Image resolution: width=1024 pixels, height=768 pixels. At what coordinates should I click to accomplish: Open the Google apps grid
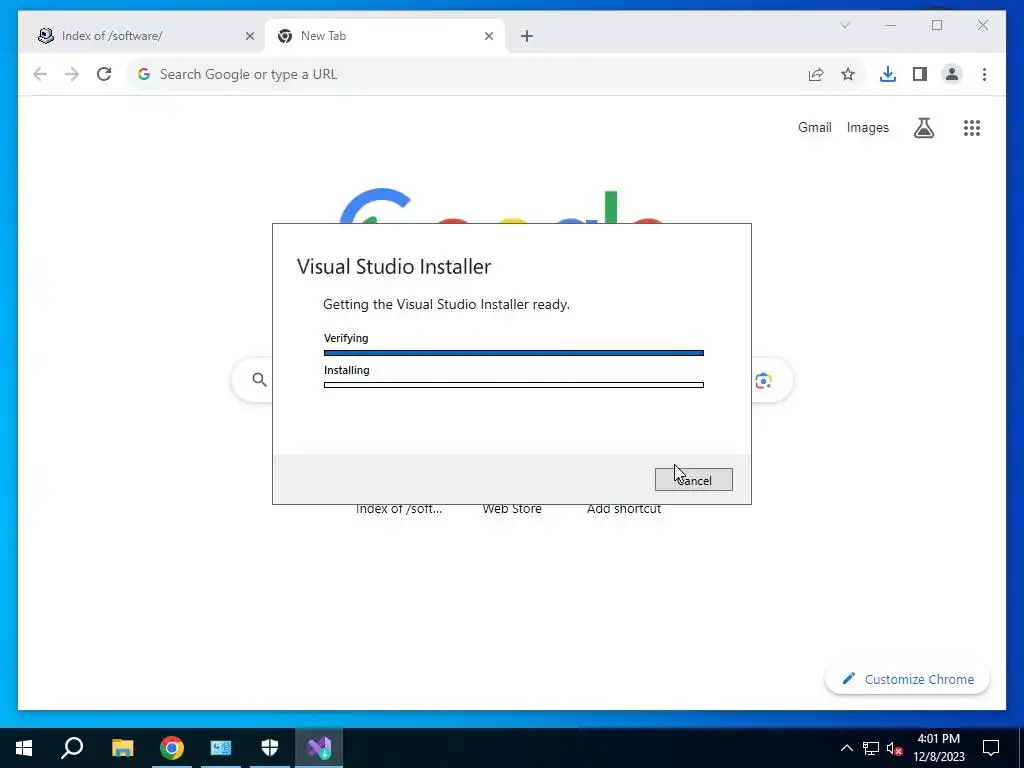[x=972, y=127]
